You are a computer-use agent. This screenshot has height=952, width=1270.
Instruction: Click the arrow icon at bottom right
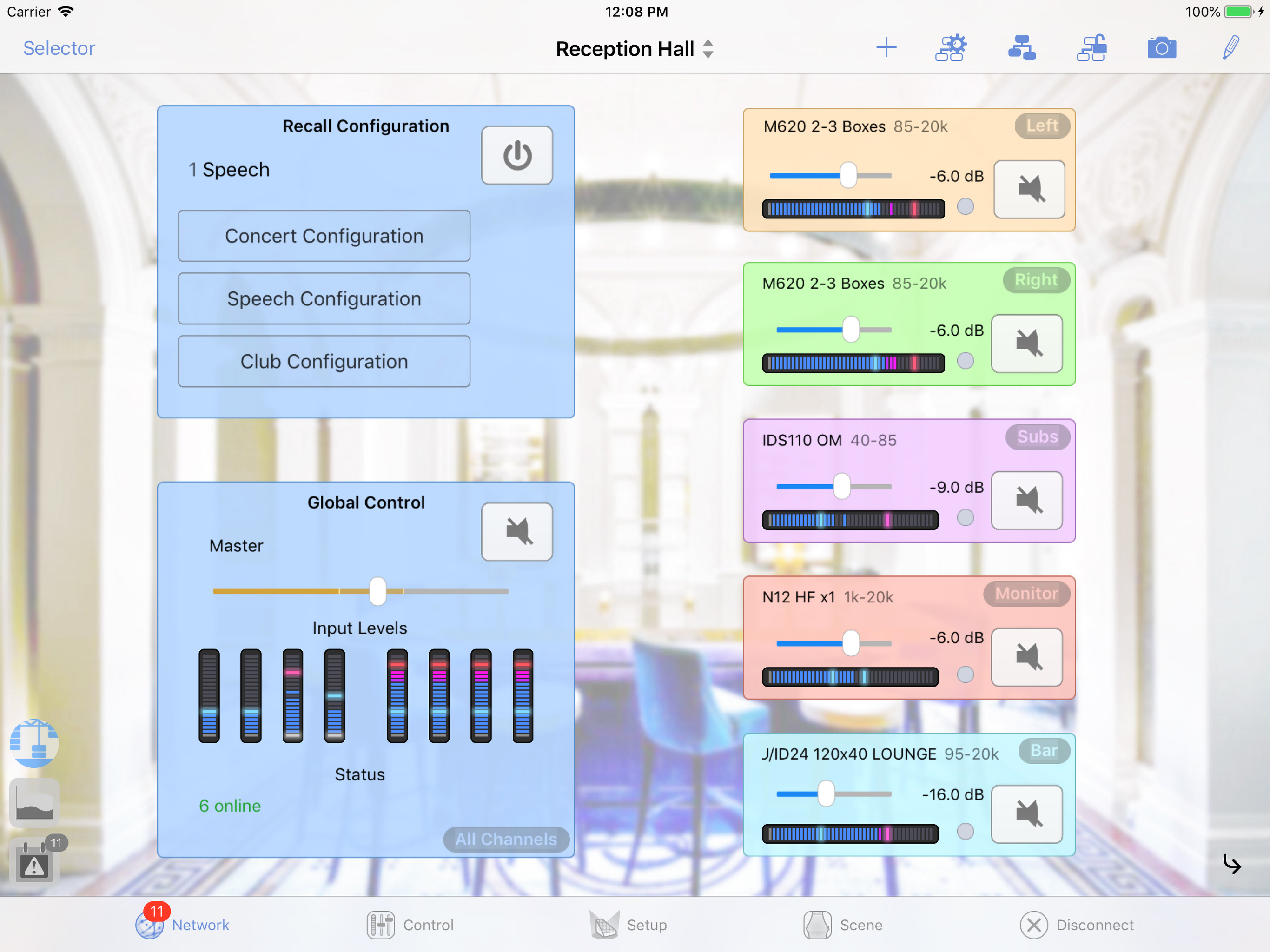1232,864
